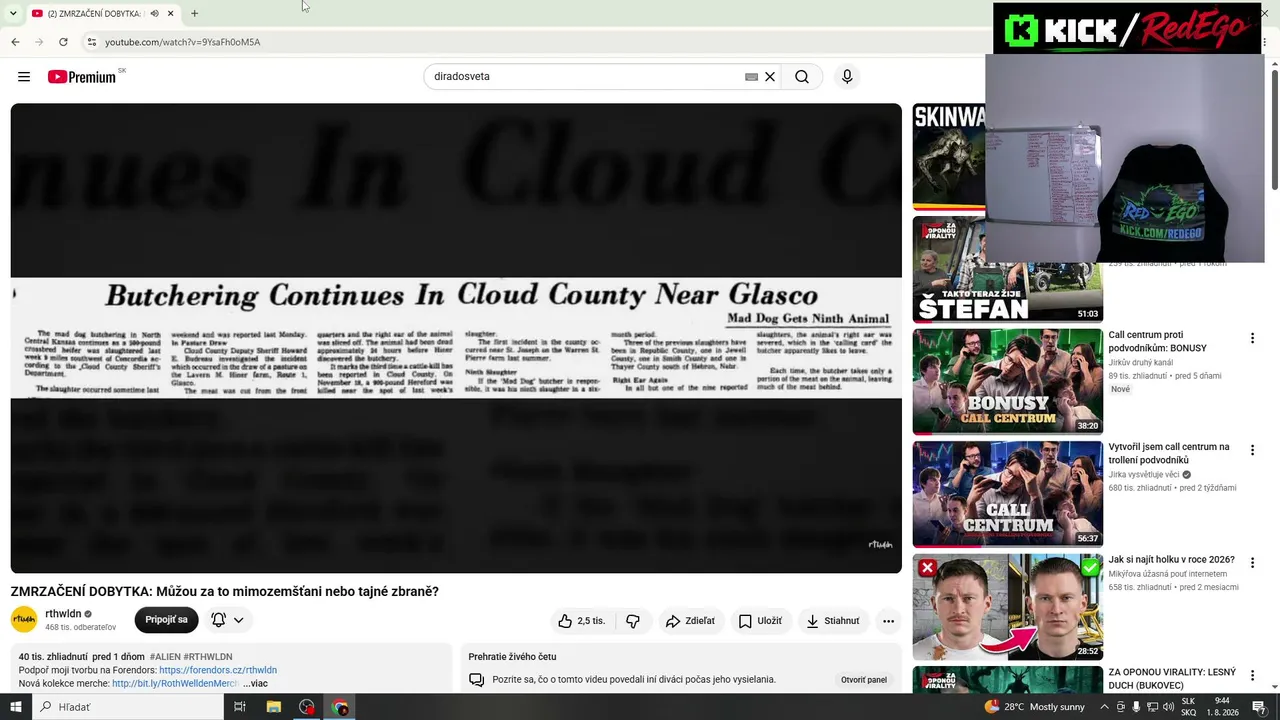This screenshot has width=1280, height=720.
Task: Open notification bell subscription dropdown
Action: [x=228, y=620]
